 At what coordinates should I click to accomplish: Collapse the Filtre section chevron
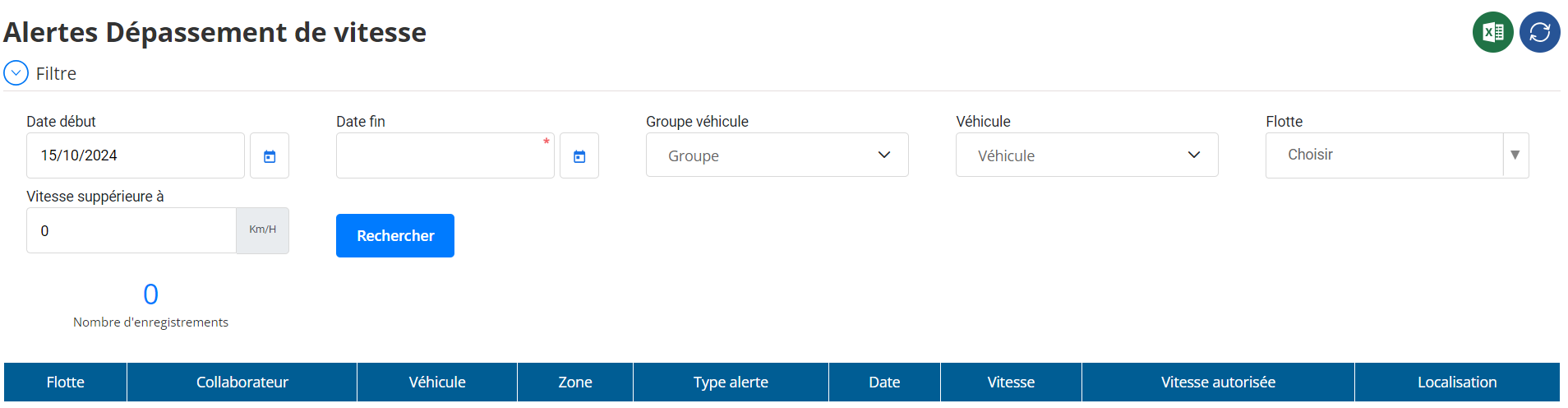click(16, 73)
